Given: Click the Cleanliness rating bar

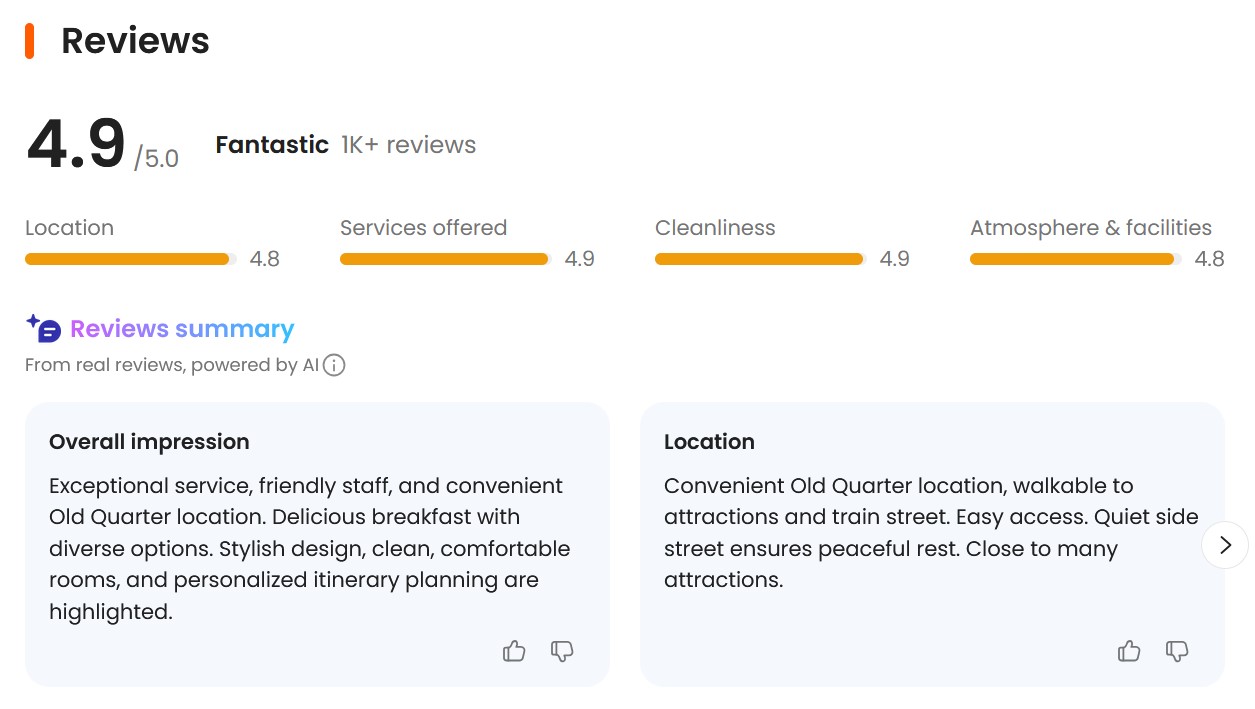Looking at the screenshot, I should tap(760, 259).
